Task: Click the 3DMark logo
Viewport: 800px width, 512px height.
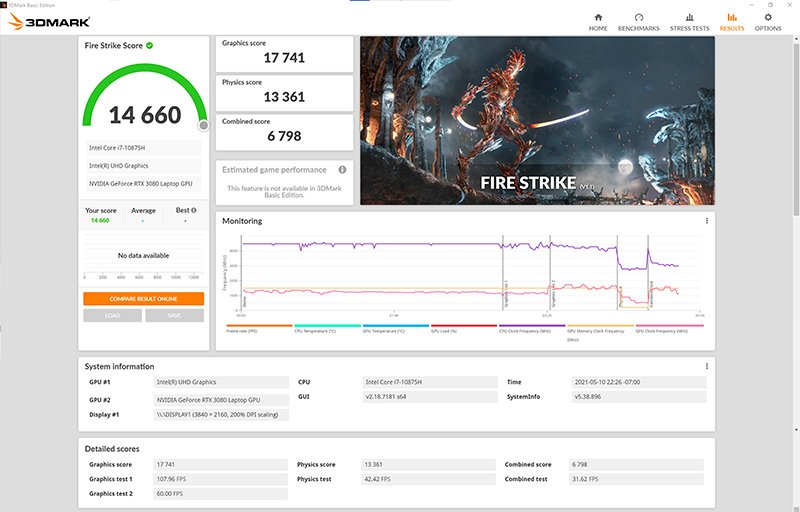Action: (x=49, y=22)
